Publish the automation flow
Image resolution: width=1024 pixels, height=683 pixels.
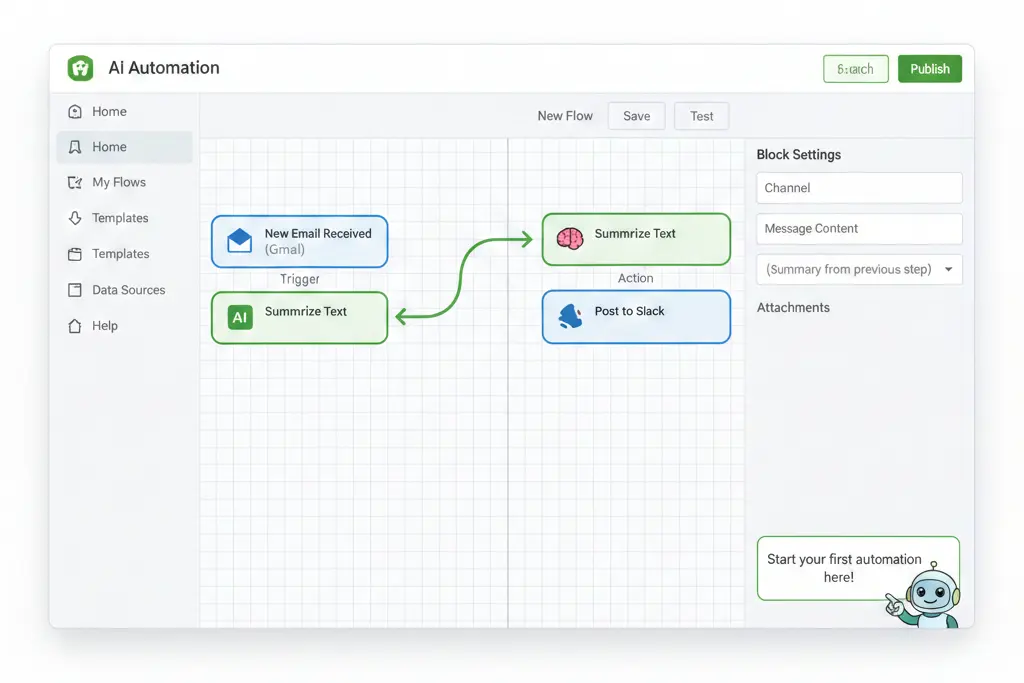929,68
